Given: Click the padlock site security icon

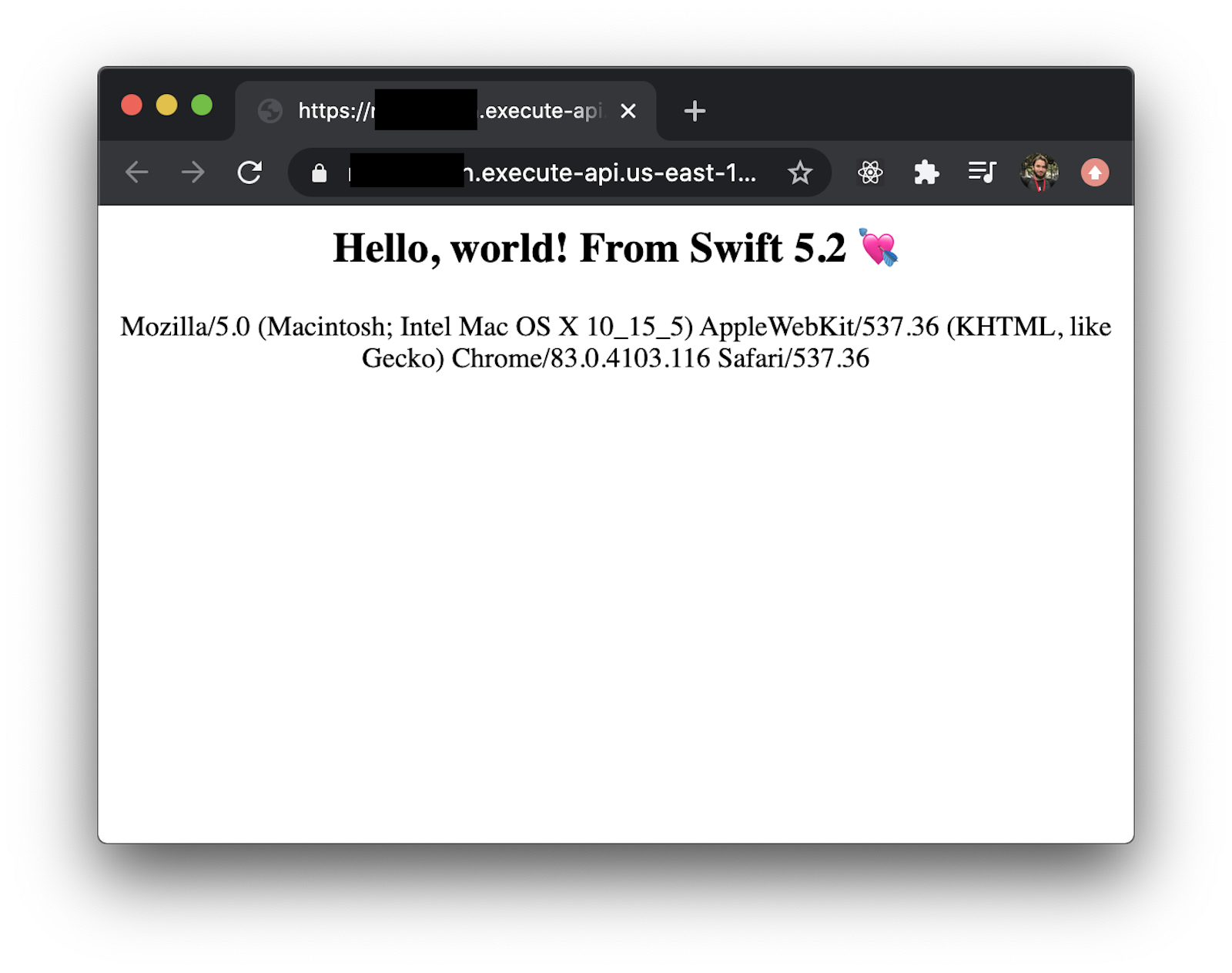Looking at the screenshot, I should pyautogui.click(x=318, y=173).
